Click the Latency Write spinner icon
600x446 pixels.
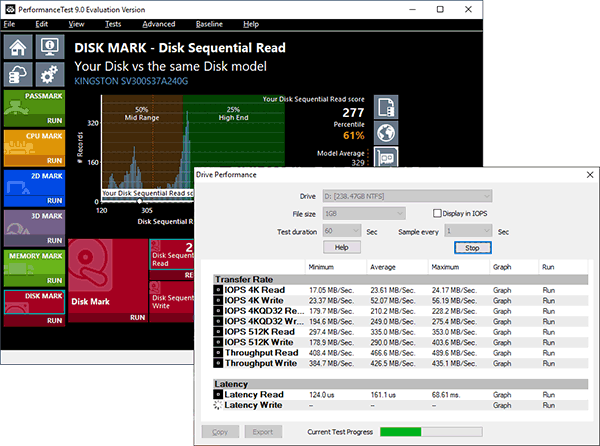pos(218,405)
